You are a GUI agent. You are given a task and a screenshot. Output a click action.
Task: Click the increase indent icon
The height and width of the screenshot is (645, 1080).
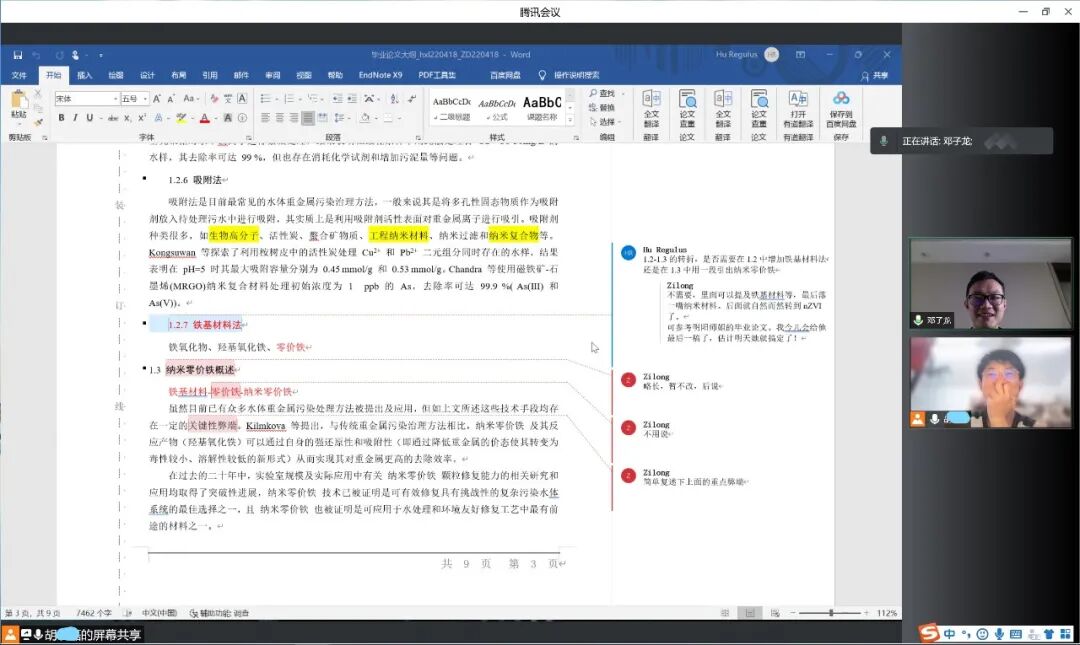point(352,99)
